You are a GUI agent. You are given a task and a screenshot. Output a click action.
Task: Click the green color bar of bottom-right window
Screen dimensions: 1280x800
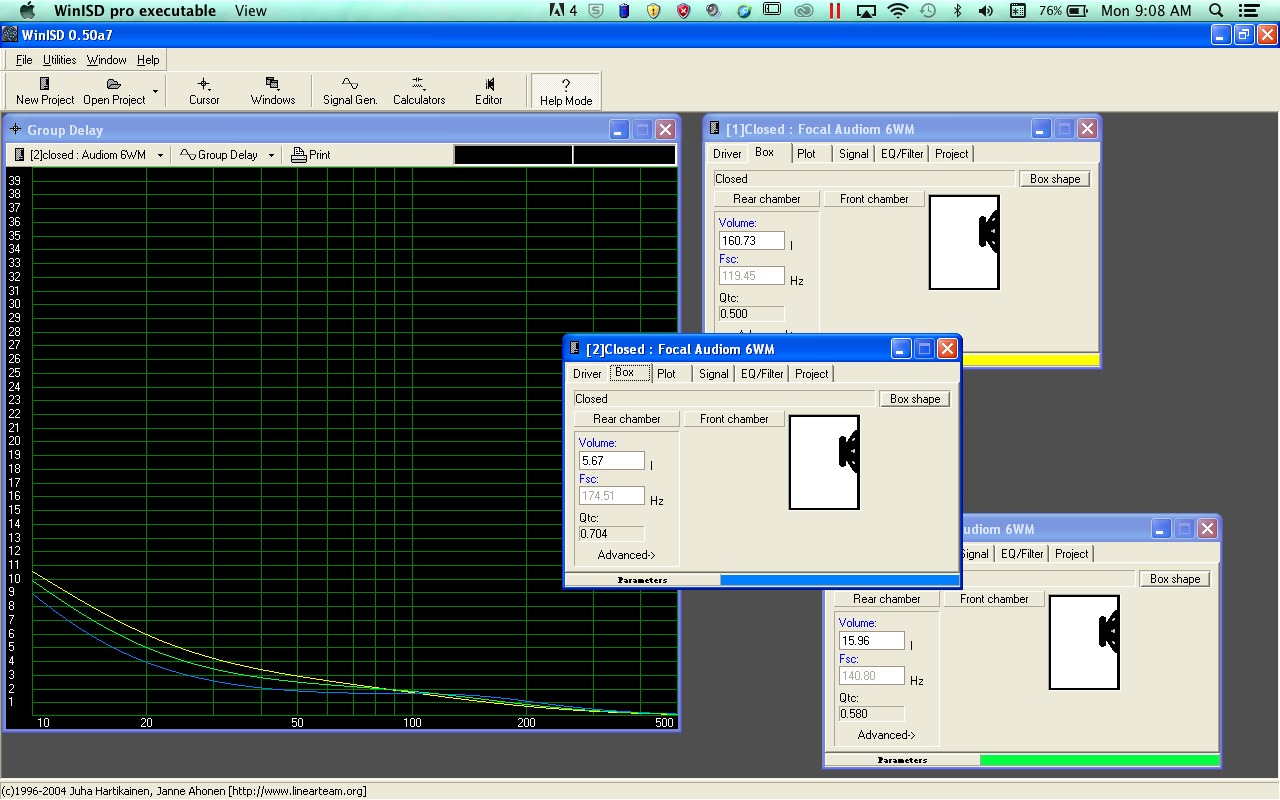pyautogui.click(x=1099, y=760)
